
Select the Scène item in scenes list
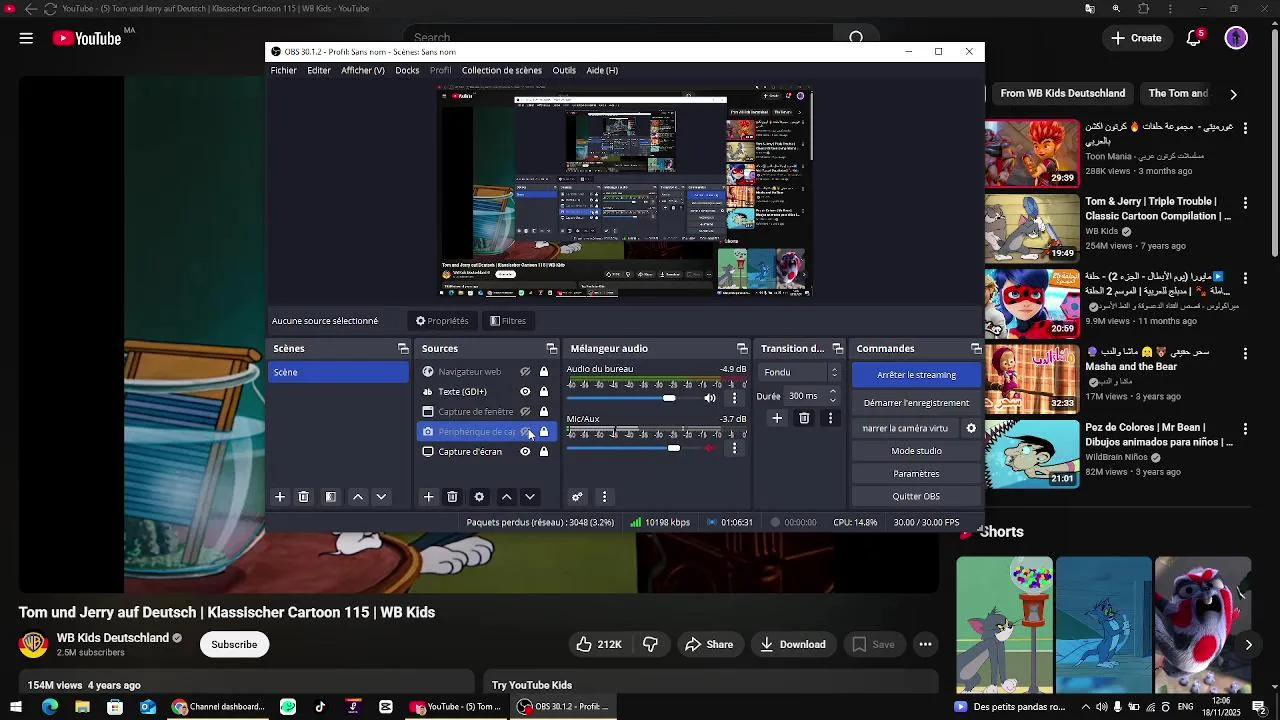(338, 372)
